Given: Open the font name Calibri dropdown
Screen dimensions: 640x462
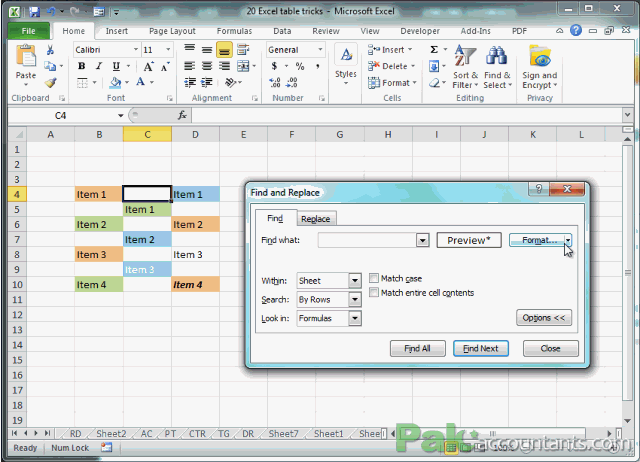Looking at the screenshot, I should point(136,50).
